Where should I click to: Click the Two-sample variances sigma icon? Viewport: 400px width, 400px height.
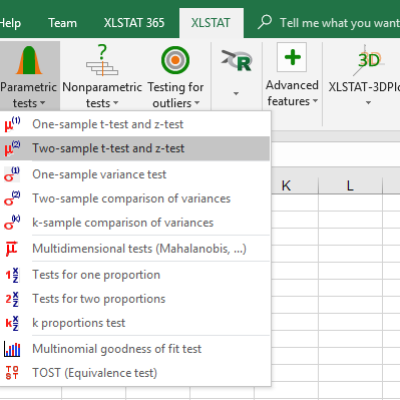[x=12, y=198]
